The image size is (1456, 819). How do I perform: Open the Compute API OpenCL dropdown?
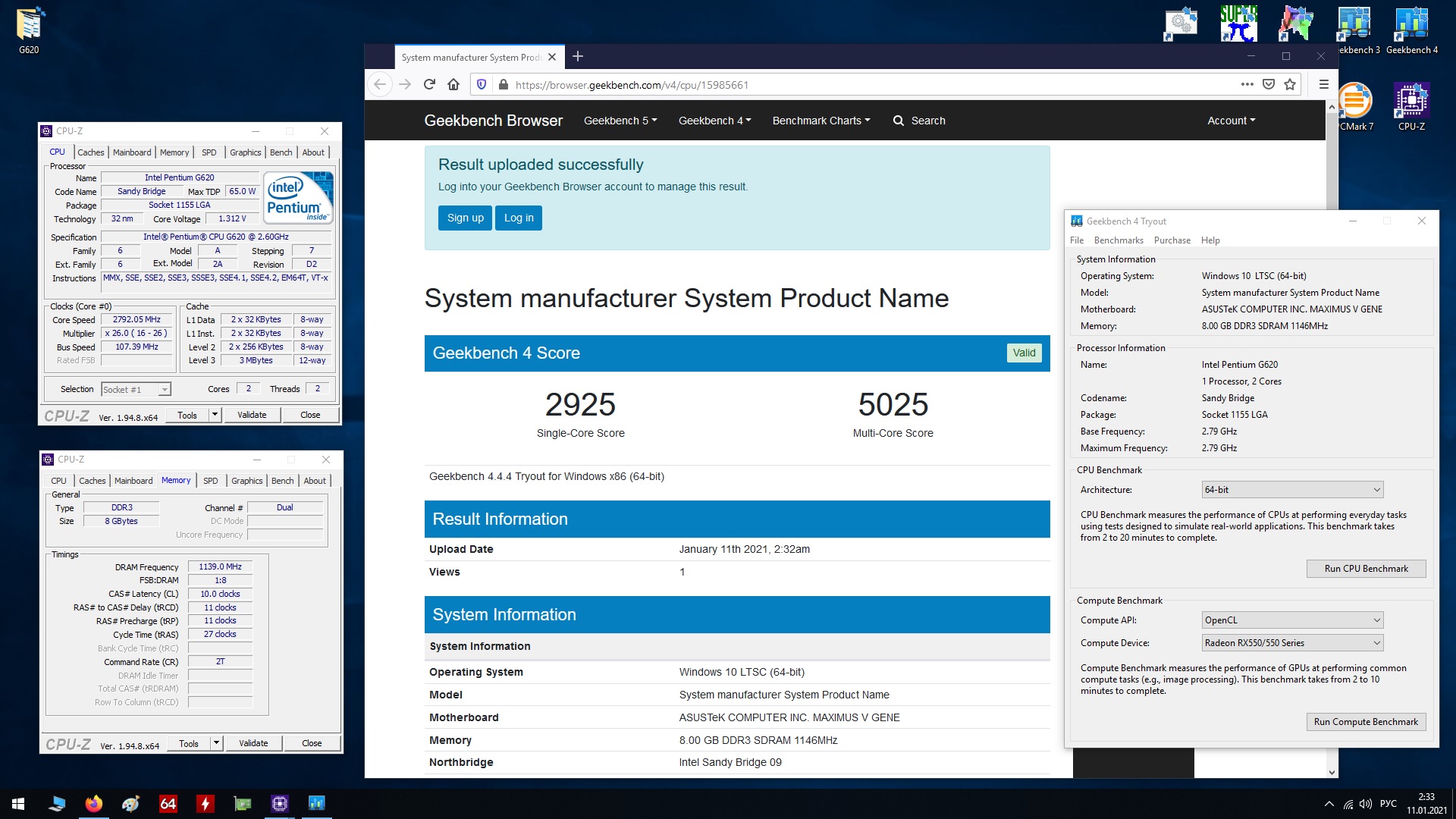point(1292,620)
